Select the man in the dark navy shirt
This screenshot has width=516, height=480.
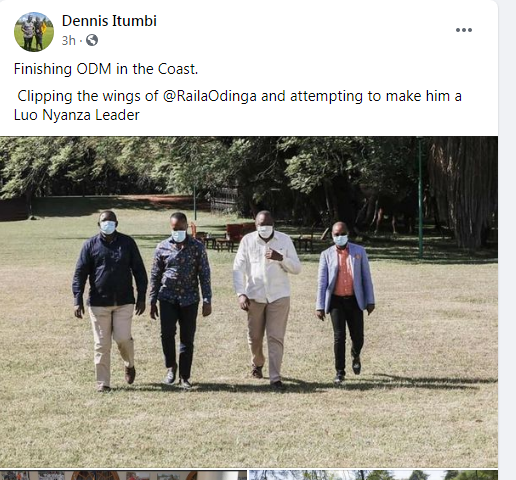109,300
